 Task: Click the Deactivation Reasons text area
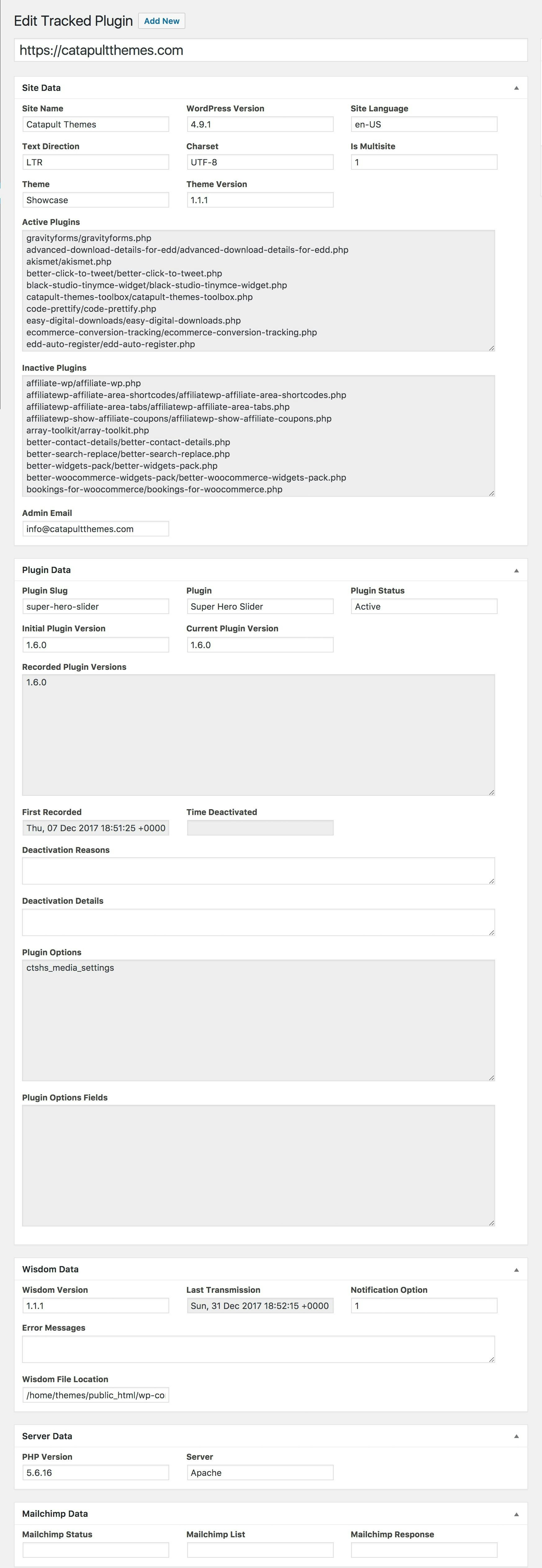point(258,871)
